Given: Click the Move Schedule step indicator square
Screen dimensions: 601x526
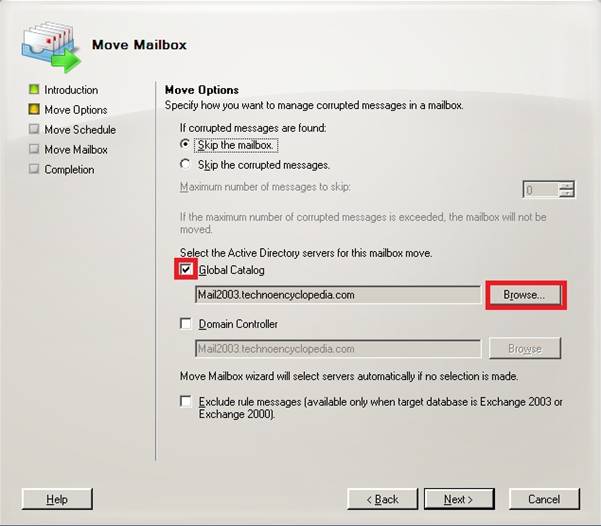Looking at the screenshot, I should tap(34, 129).
